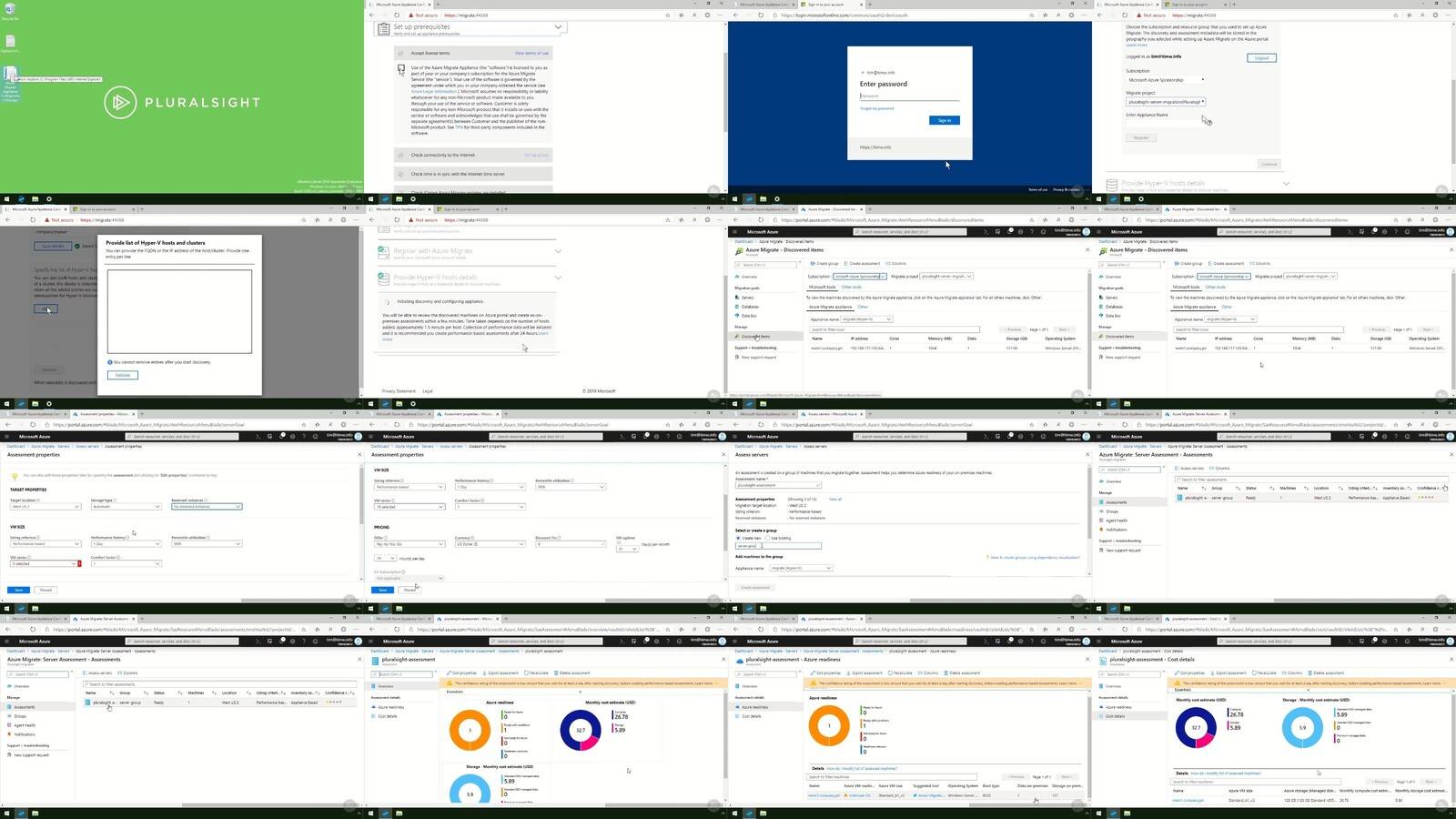Click the Assessment name field in Assess servers
Viewport: 1456px width, 819px height.
pos(778,485)
